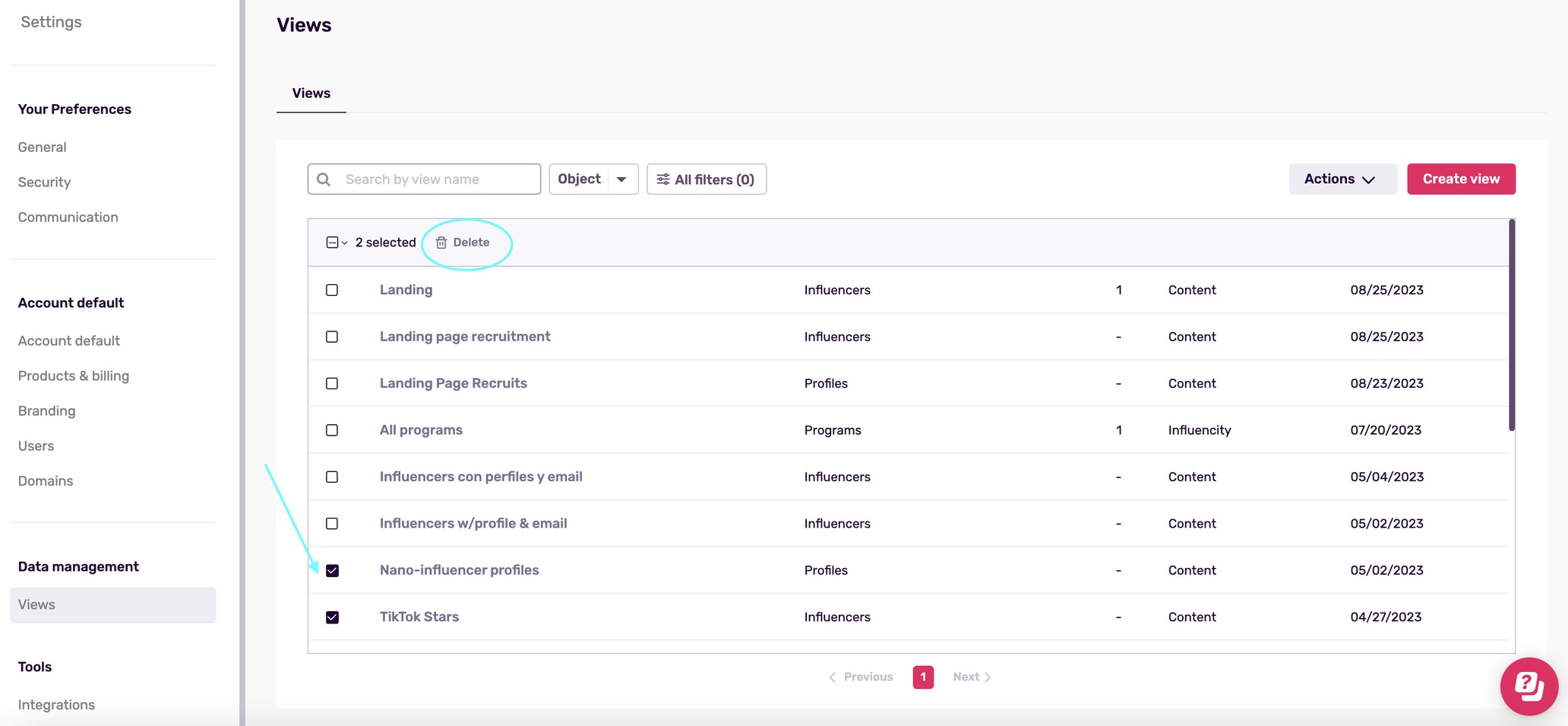Expand the Actions dropdown
The width and height of the screenshot is (1568, 726).
[1342, 179]
